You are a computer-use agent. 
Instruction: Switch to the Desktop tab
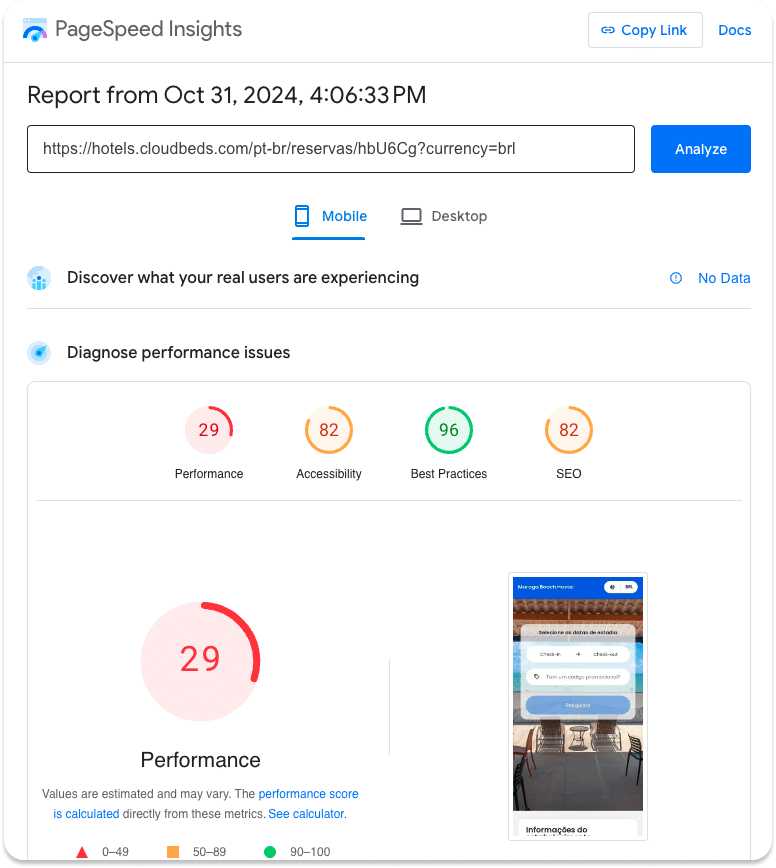click(x=444, y=216)
